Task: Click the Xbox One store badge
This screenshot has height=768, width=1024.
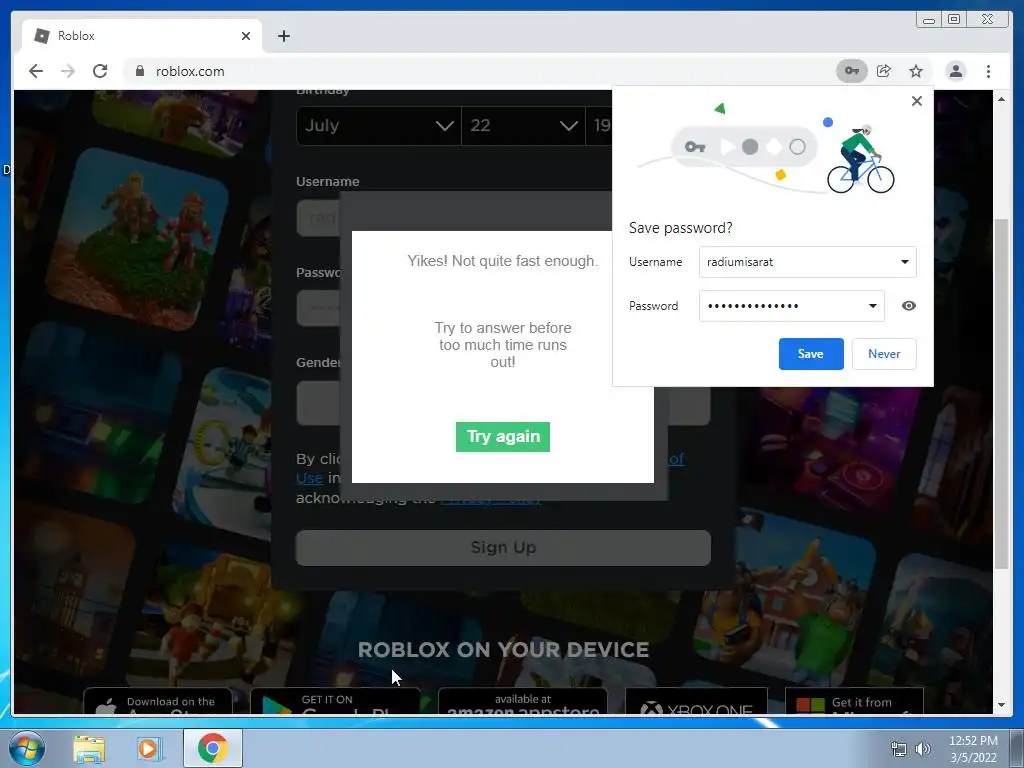Action: click(x=696, y=701)
